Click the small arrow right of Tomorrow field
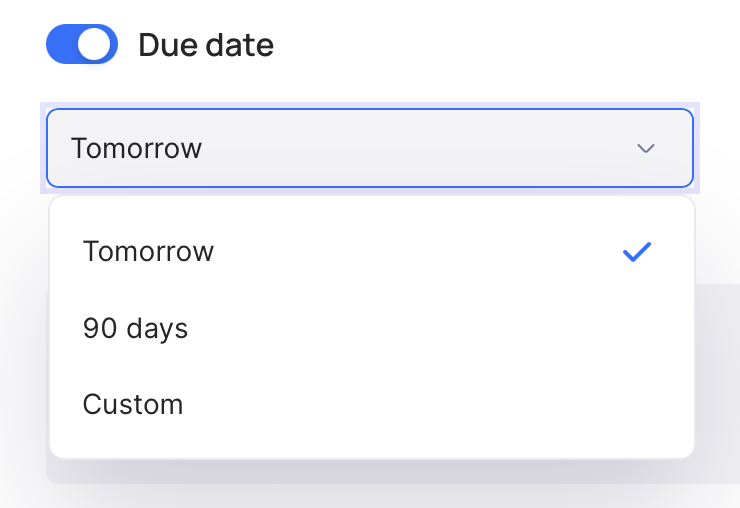Image resolution: width=740 pixels, height=508 pixels. [x=646, y=149]
